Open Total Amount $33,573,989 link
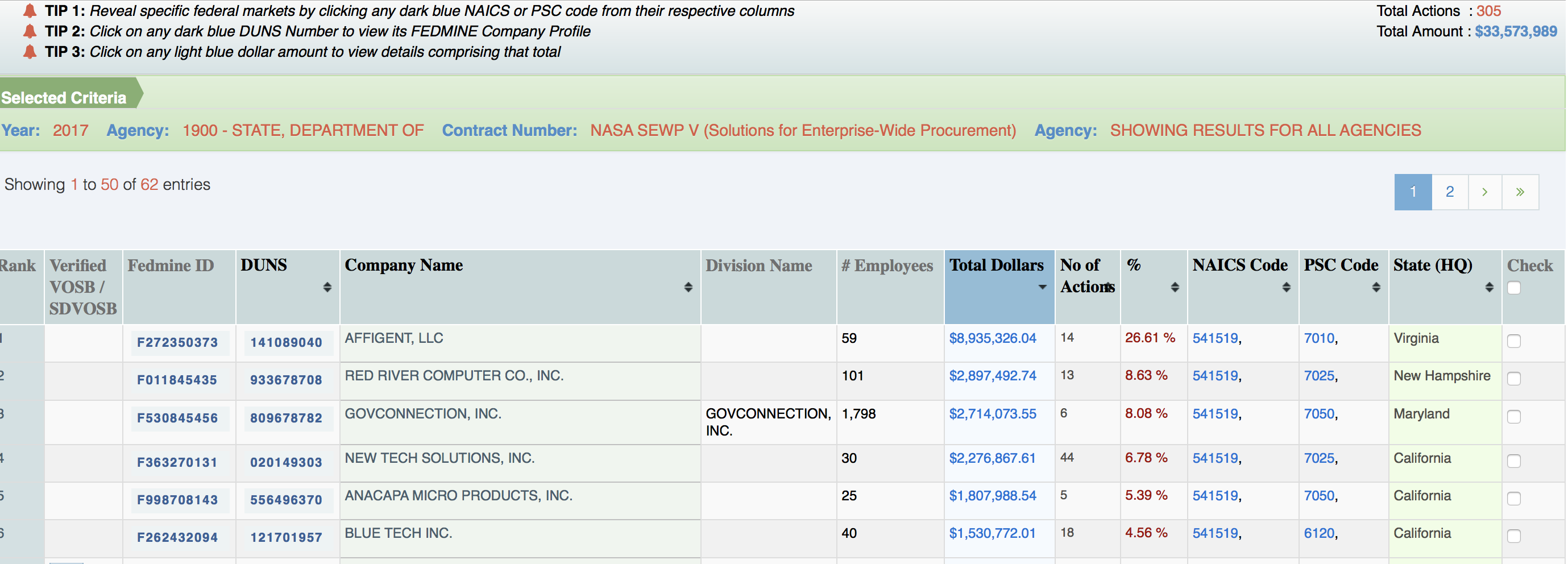The width and height of the screenshot is (1568, 564). click(1515, 32)
